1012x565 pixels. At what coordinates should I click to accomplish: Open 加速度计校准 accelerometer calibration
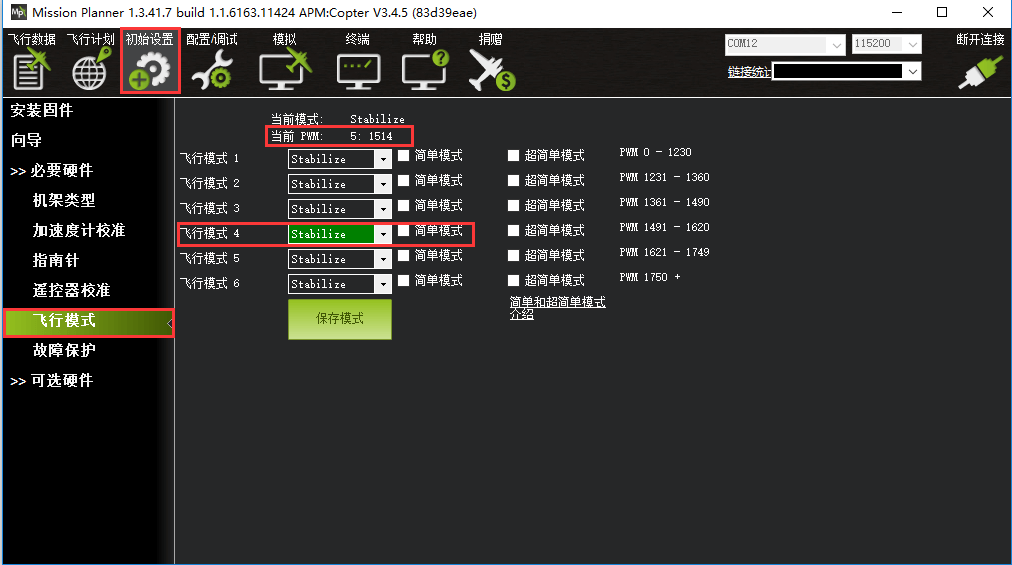tap(79, 231)
